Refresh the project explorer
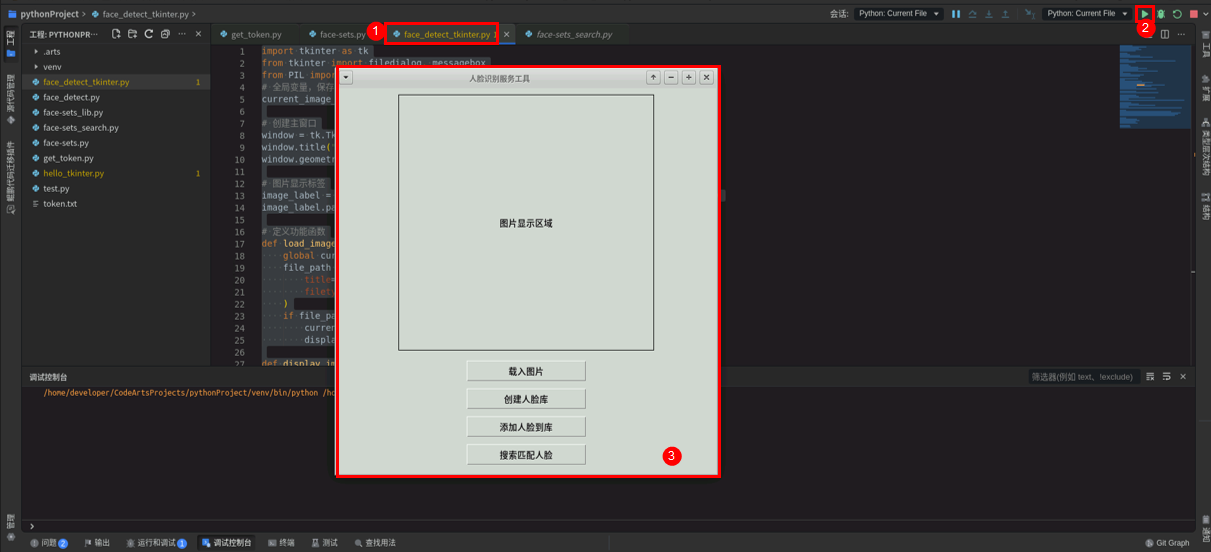 (148, 34)
